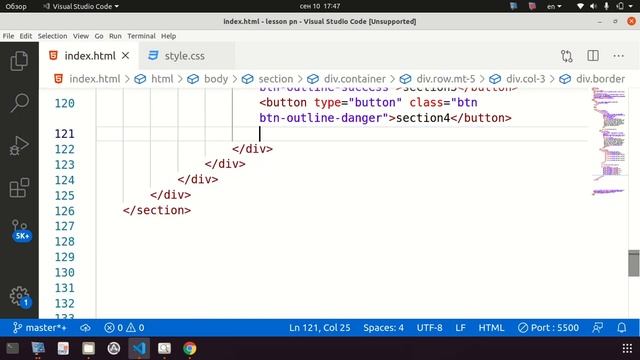Open the Extensions view
Viewport: 640px width, 360px height.
tap(19, 188)
